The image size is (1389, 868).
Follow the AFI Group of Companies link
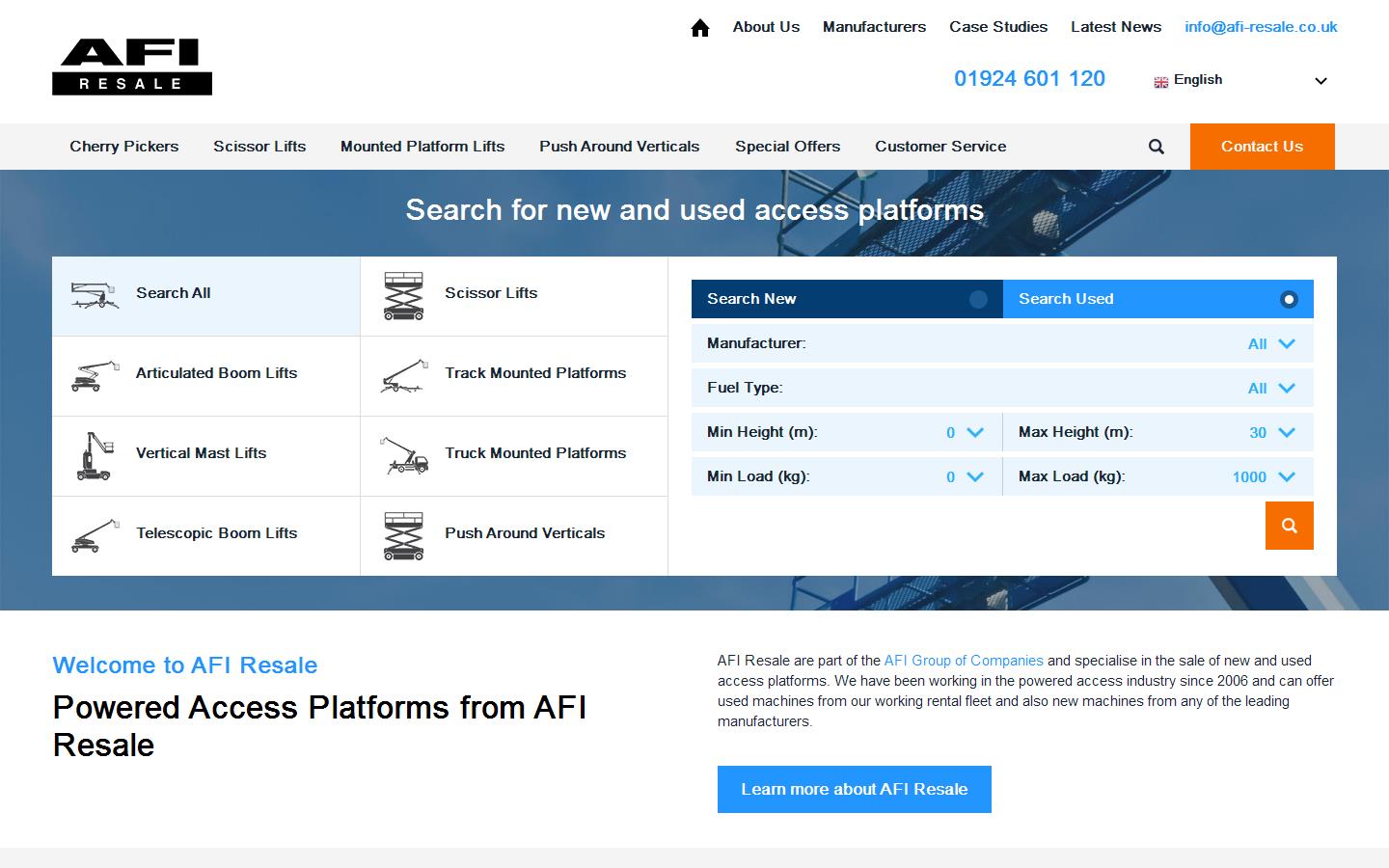pos(964,661)
